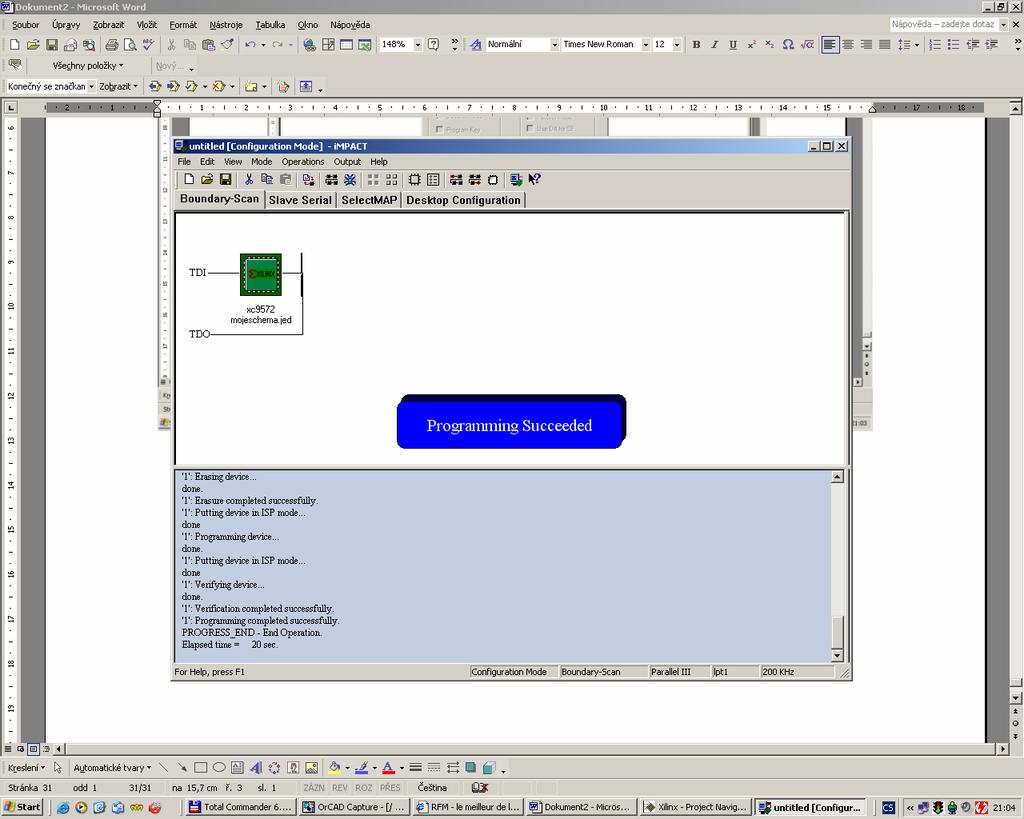1024x819 pixels.
Task: Click the Debug Chain icon in iMPACT
Action: (350, 180)
